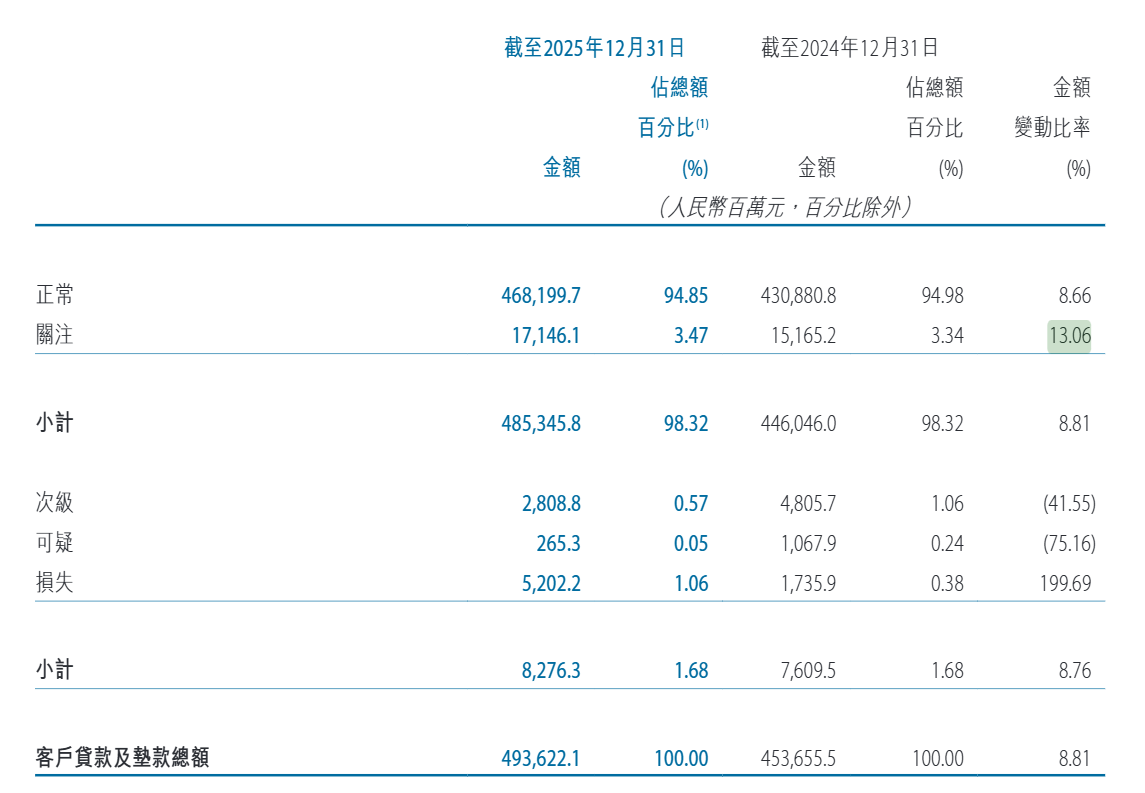Click the footnote (1) superscript marker

(x=703, y=124)
